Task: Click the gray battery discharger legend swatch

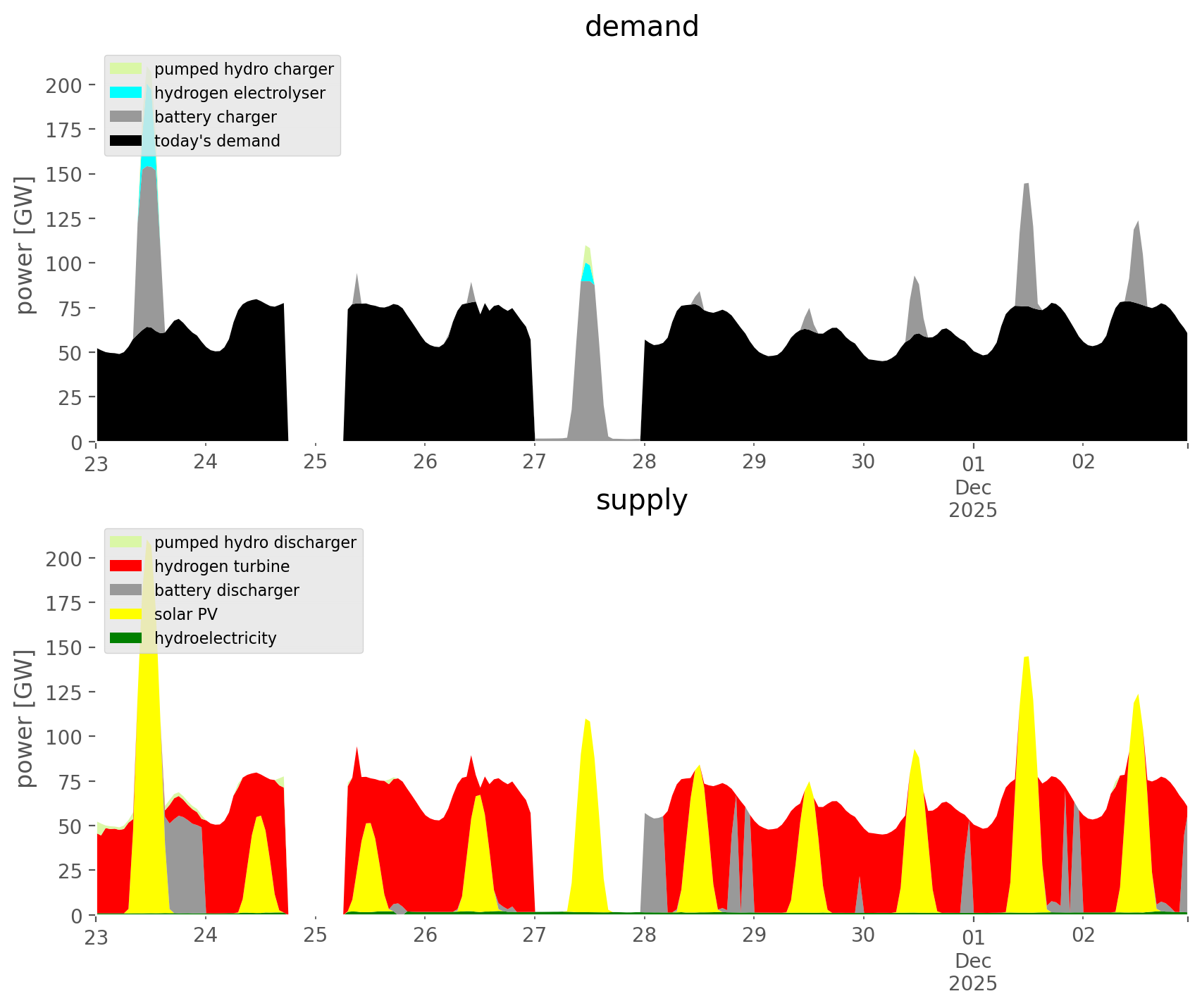Action: [126, 590]
